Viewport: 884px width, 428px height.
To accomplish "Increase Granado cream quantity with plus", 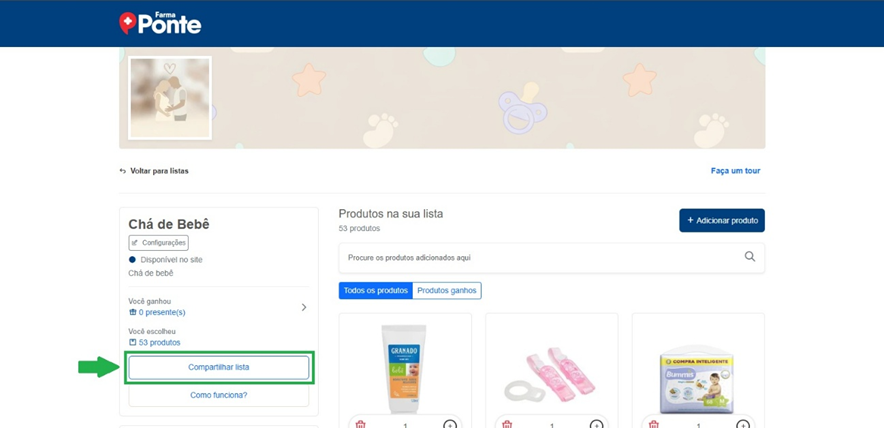I will [x=450, y=424].
